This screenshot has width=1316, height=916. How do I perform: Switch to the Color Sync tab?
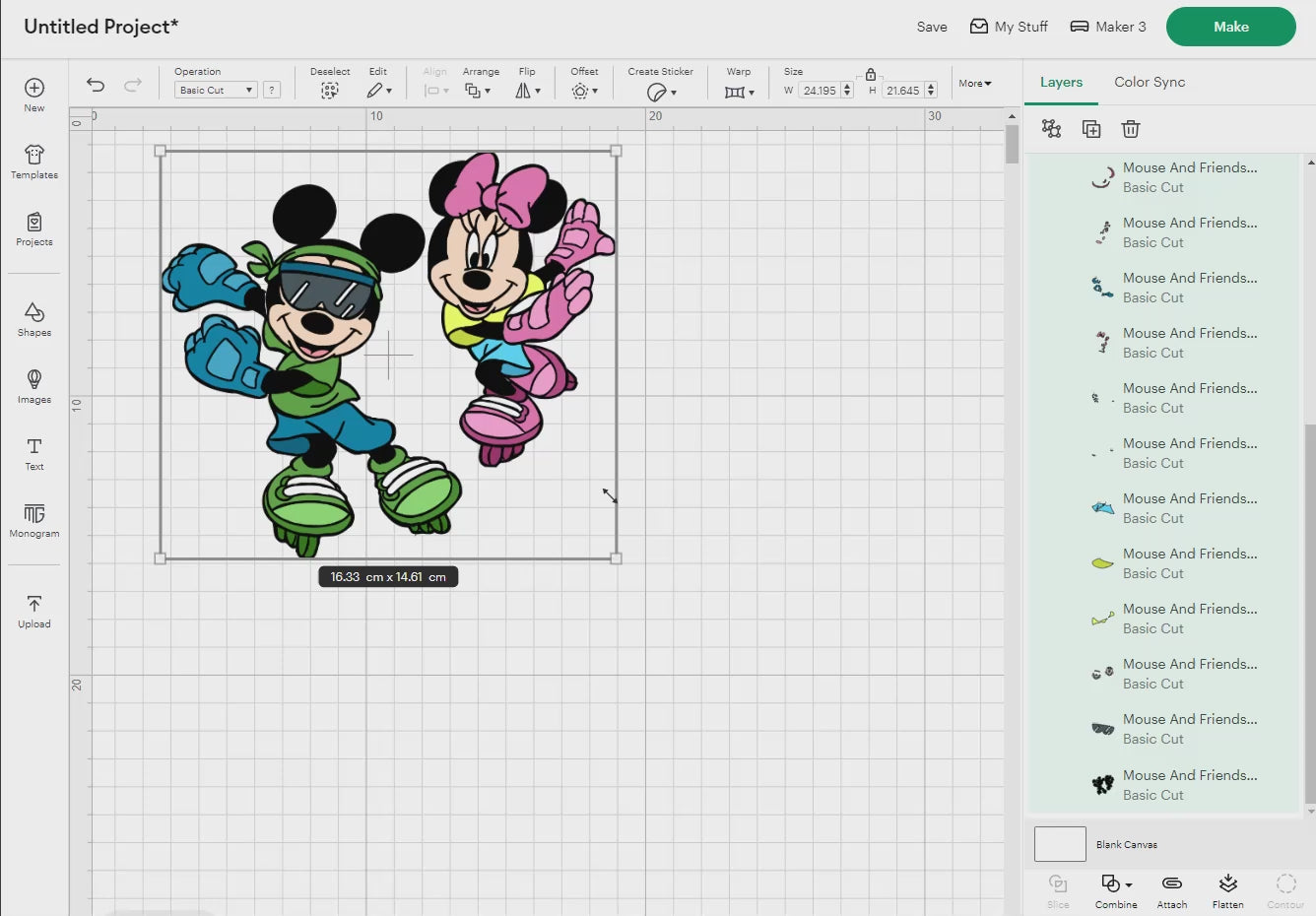(x=1150, y=82)
